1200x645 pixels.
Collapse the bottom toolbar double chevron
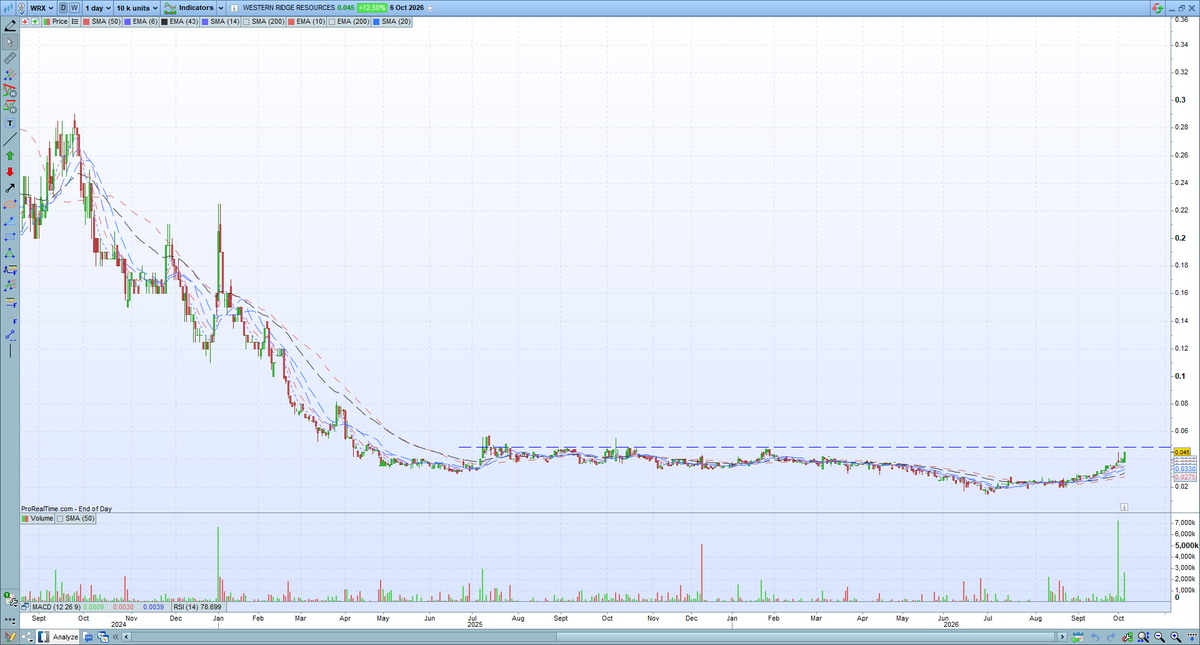click(x=115, y=637)
